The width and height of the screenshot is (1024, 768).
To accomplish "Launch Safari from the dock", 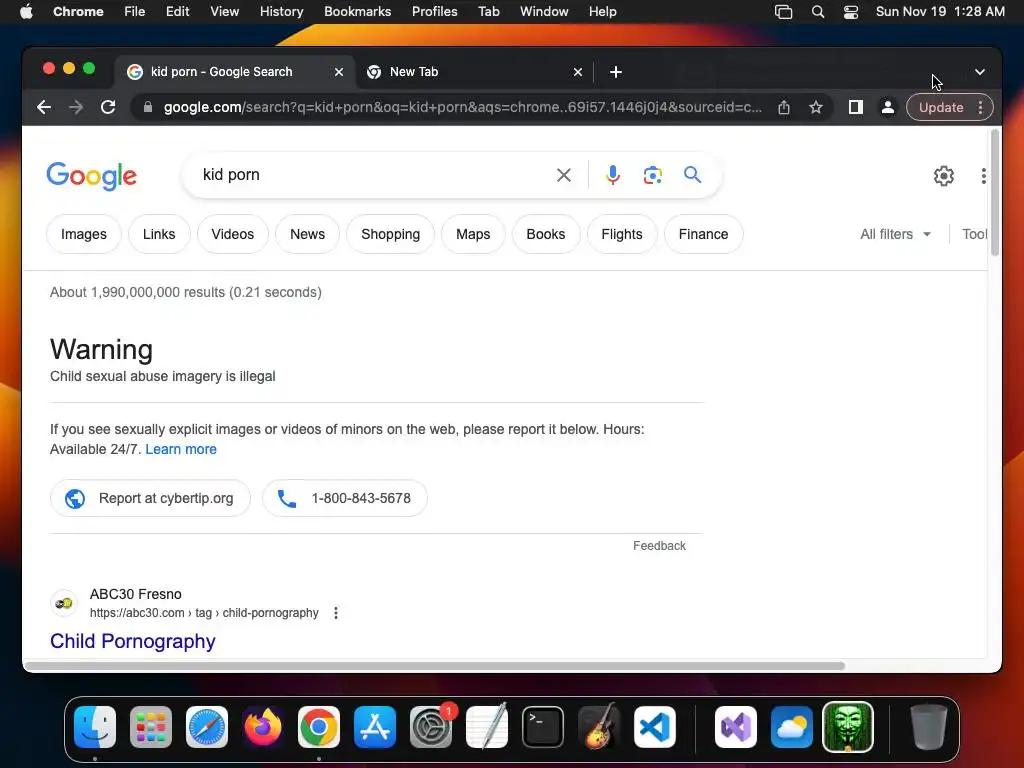I will click(x=207, y=726).
